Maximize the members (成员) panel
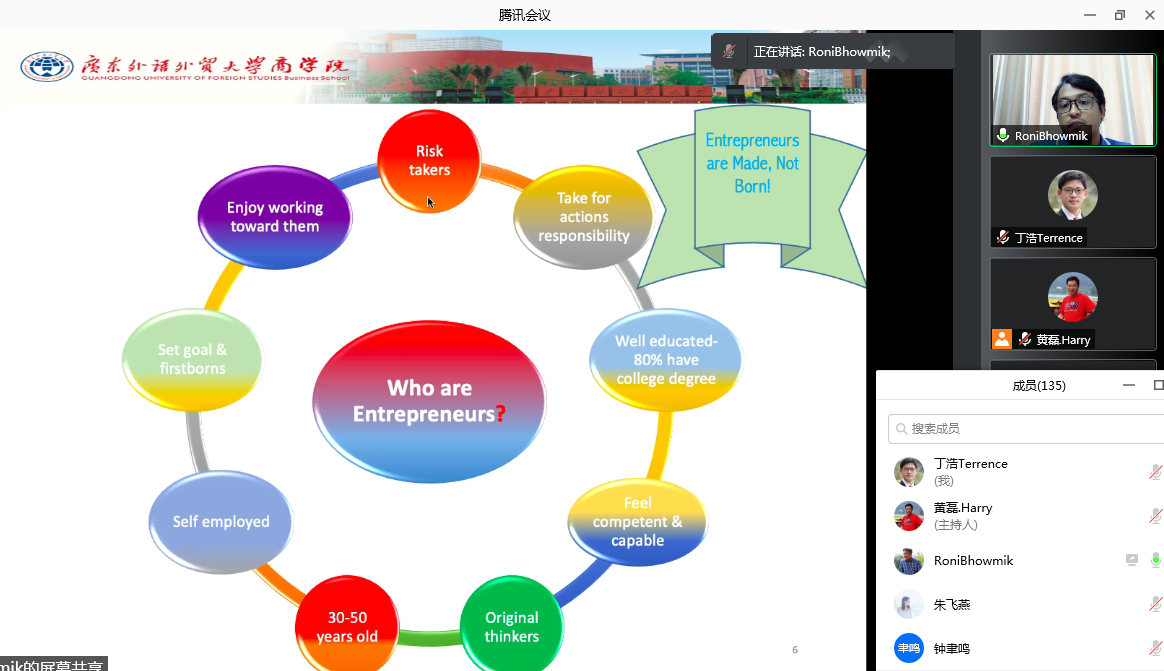The width and height of the screenshot is (1164, 671). (x=1158, y=385)
